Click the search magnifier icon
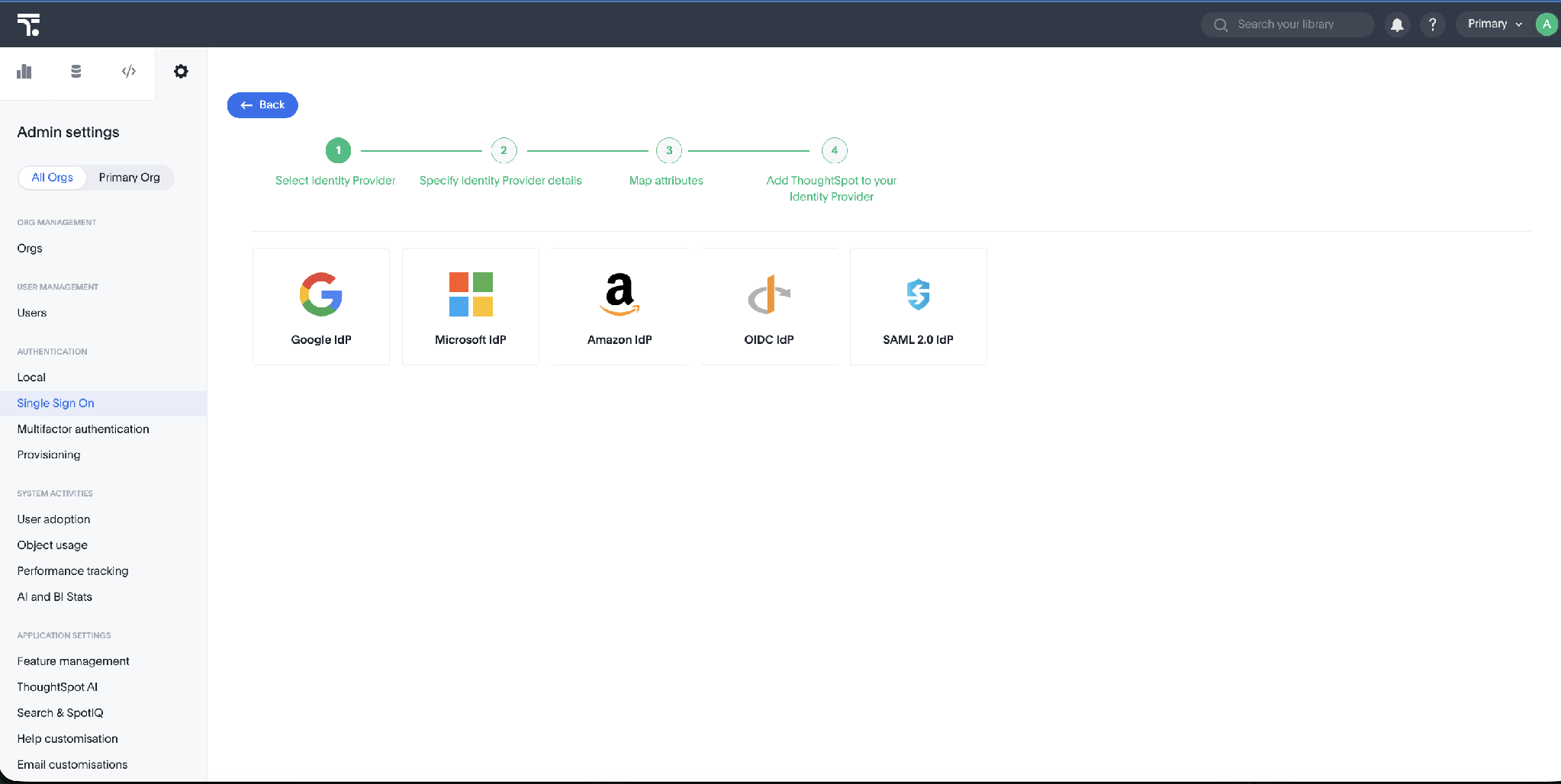The image size is (1561, 784). (x=1221, y=24)
